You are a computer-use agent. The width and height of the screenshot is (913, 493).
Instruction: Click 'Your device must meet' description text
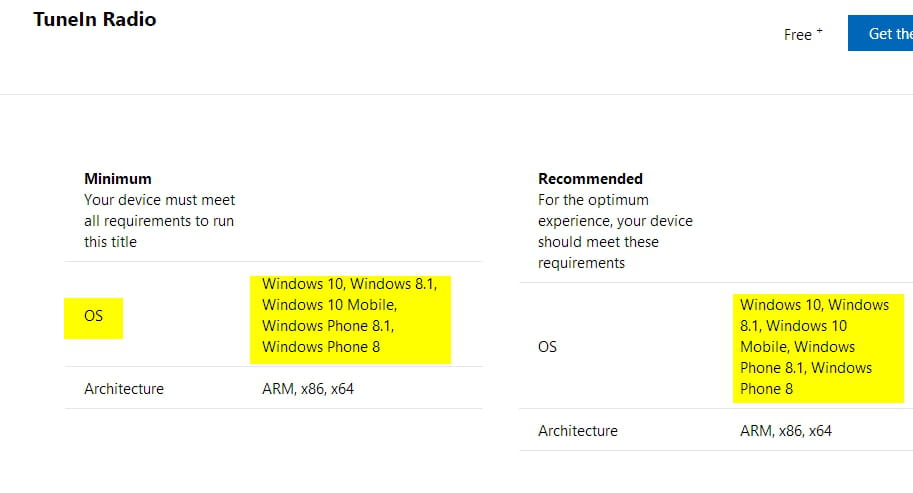tap(160, 200)
